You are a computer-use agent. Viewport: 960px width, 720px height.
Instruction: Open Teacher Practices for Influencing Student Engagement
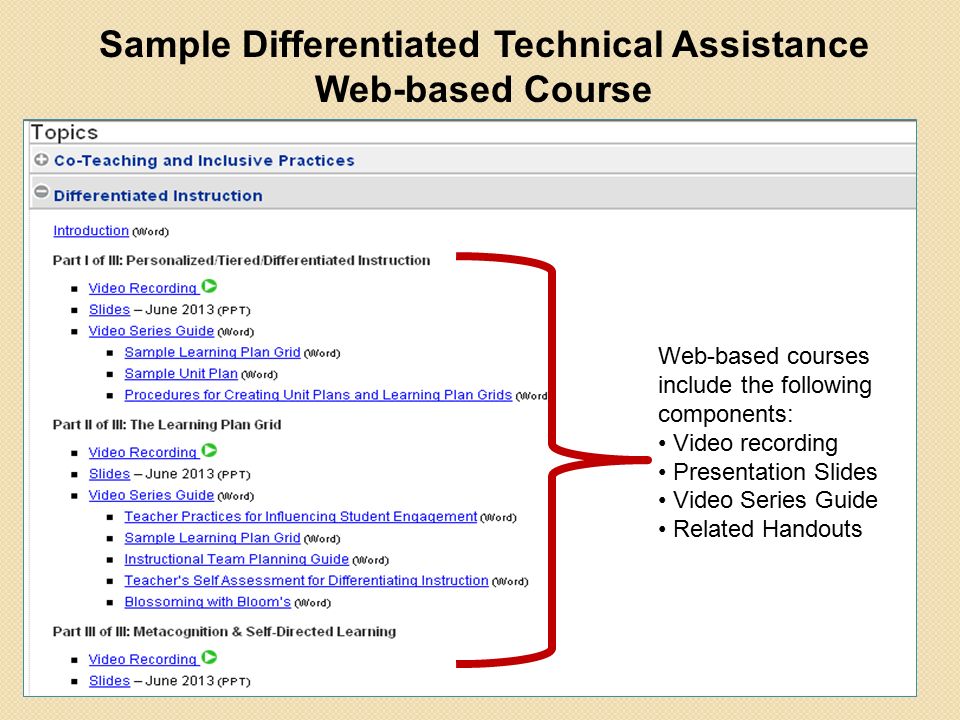(301, 517)
